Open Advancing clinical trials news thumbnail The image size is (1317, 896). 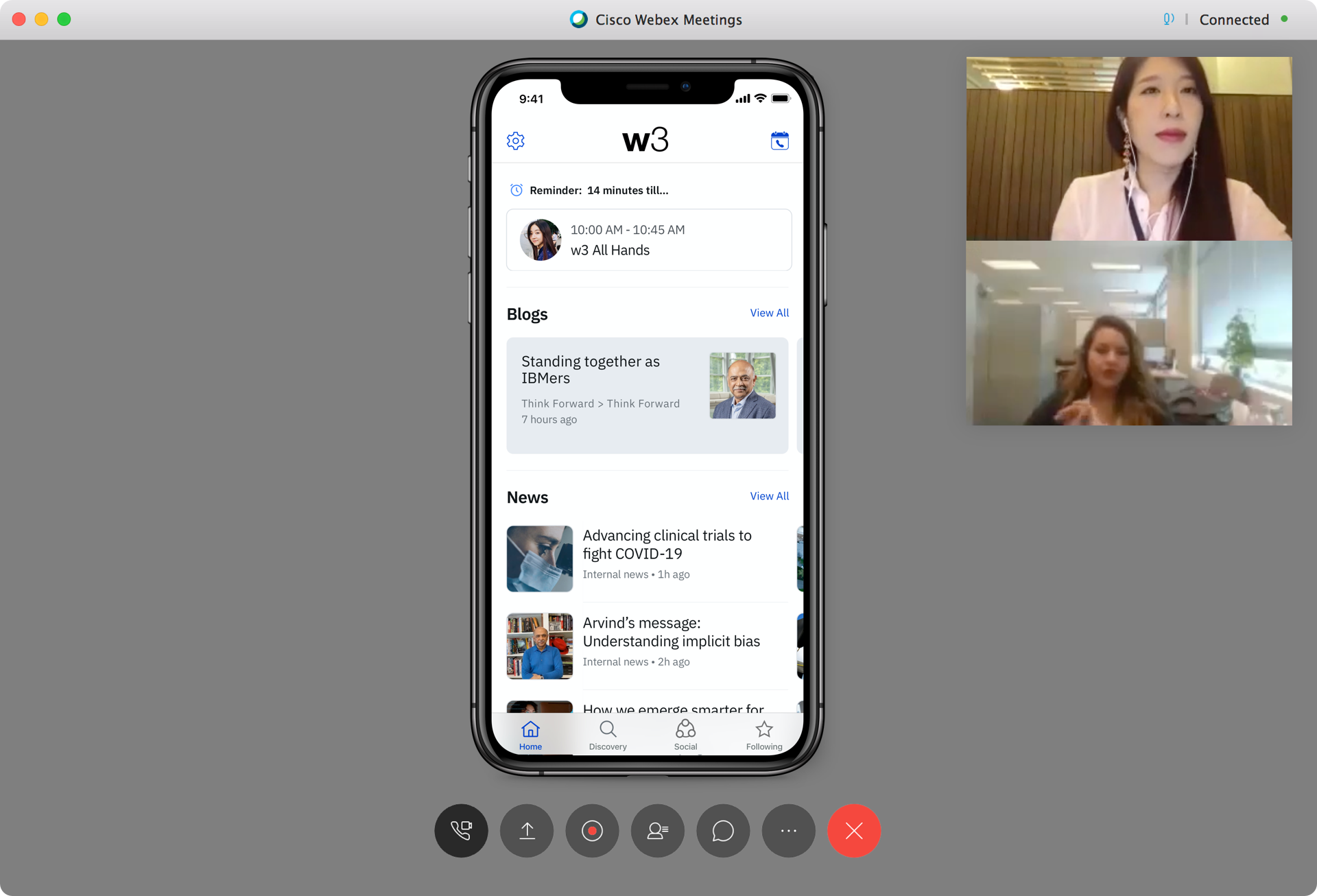(x=540, y=558)
